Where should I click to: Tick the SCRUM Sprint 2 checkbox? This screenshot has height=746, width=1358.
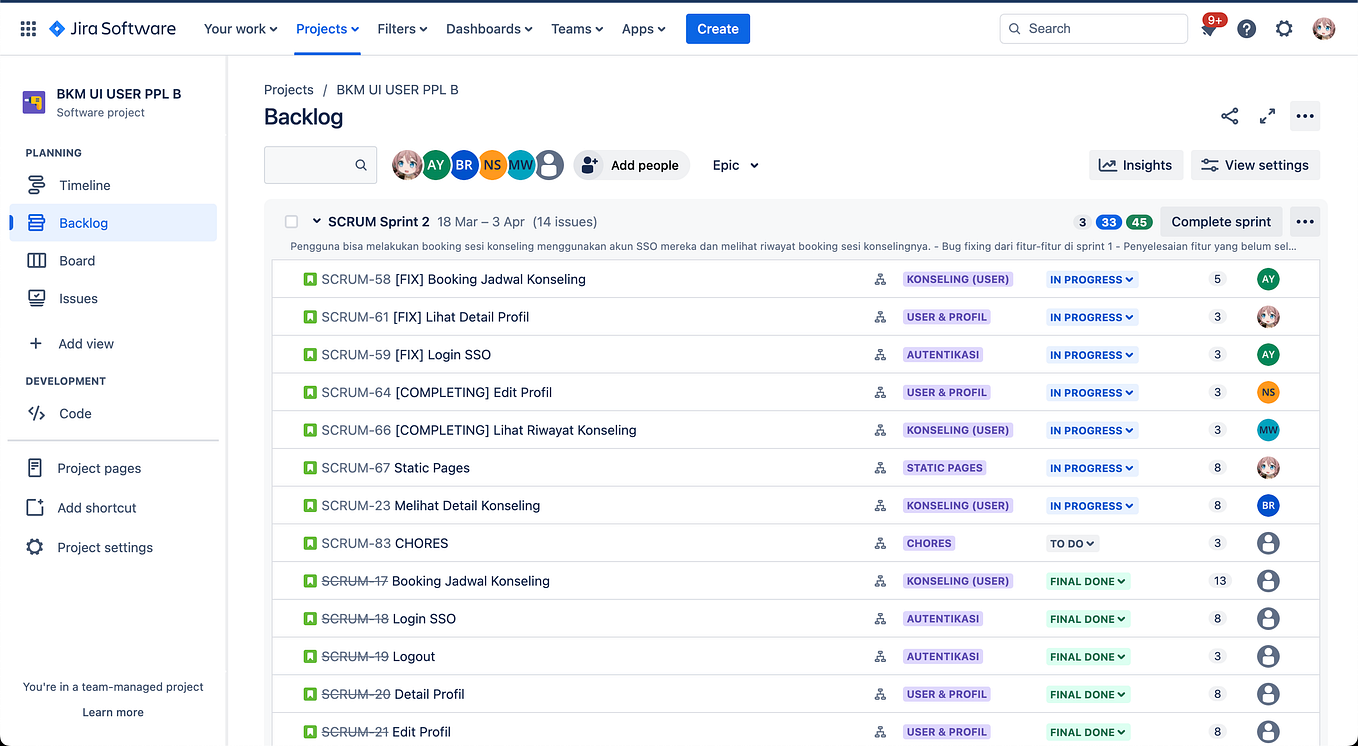pos(291,222)
